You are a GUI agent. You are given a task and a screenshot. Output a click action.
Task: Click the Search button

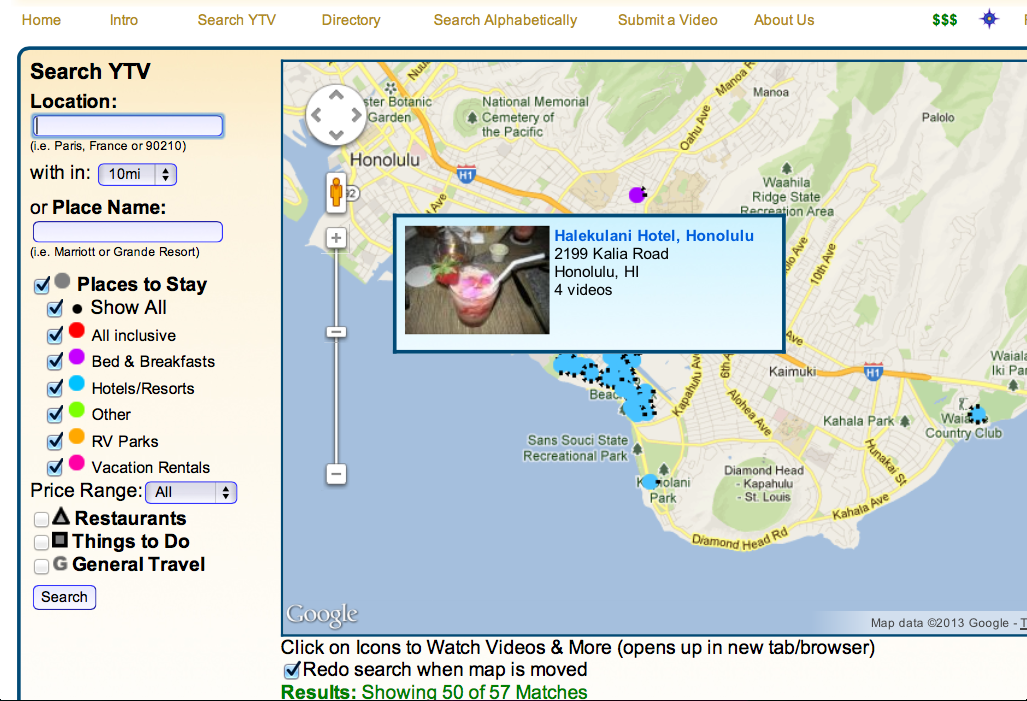(64, 597)
